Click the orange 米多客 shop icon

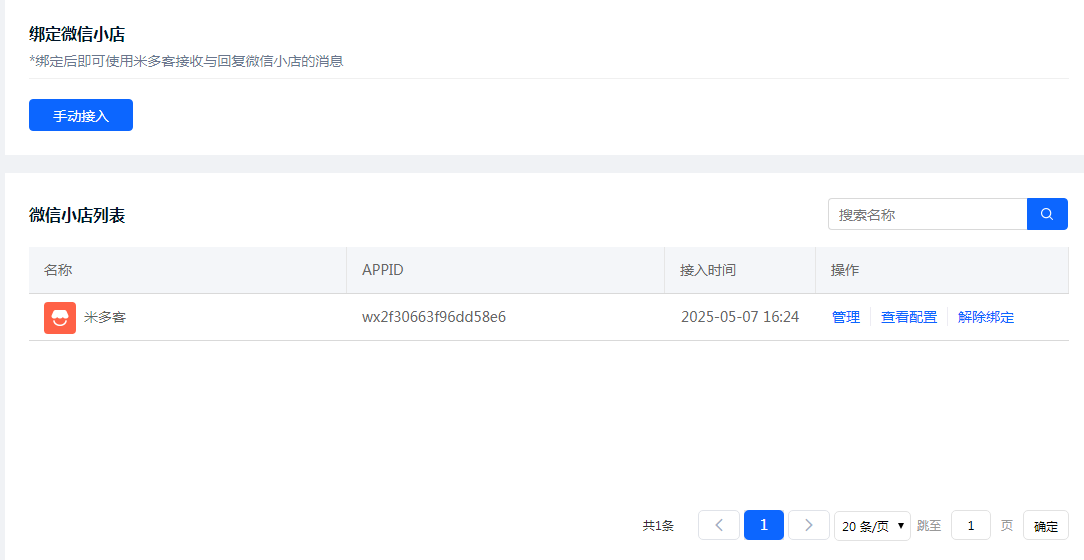pos(60,318)
